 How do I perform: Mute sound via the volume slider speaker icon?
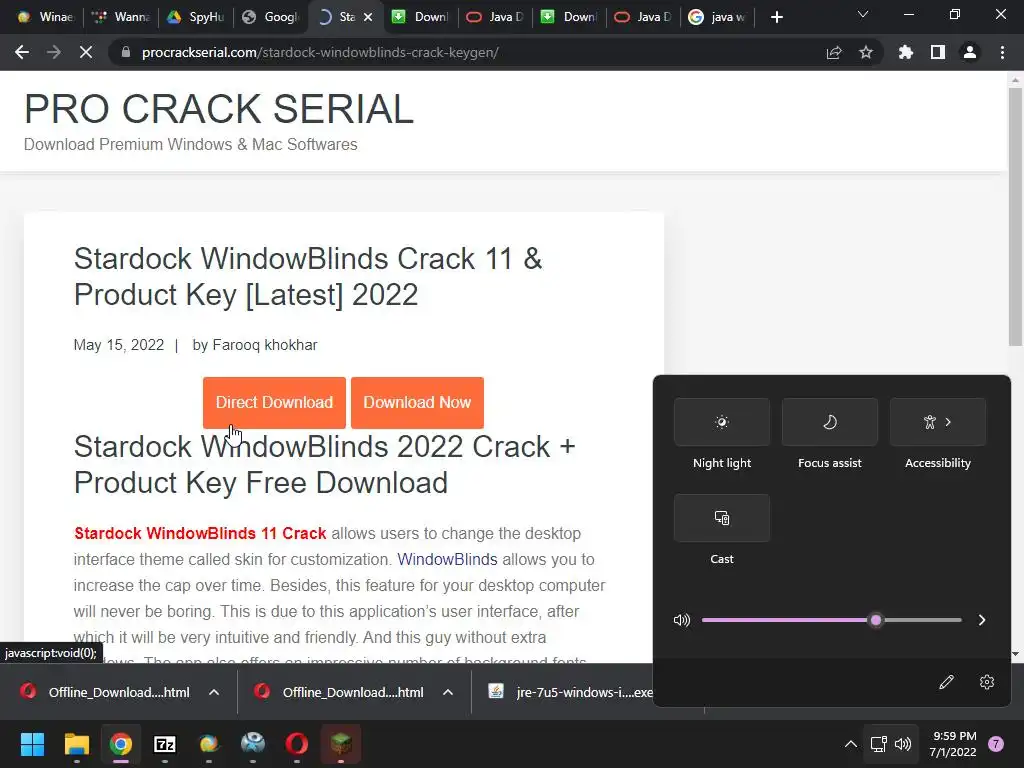(x=682, y=620)
